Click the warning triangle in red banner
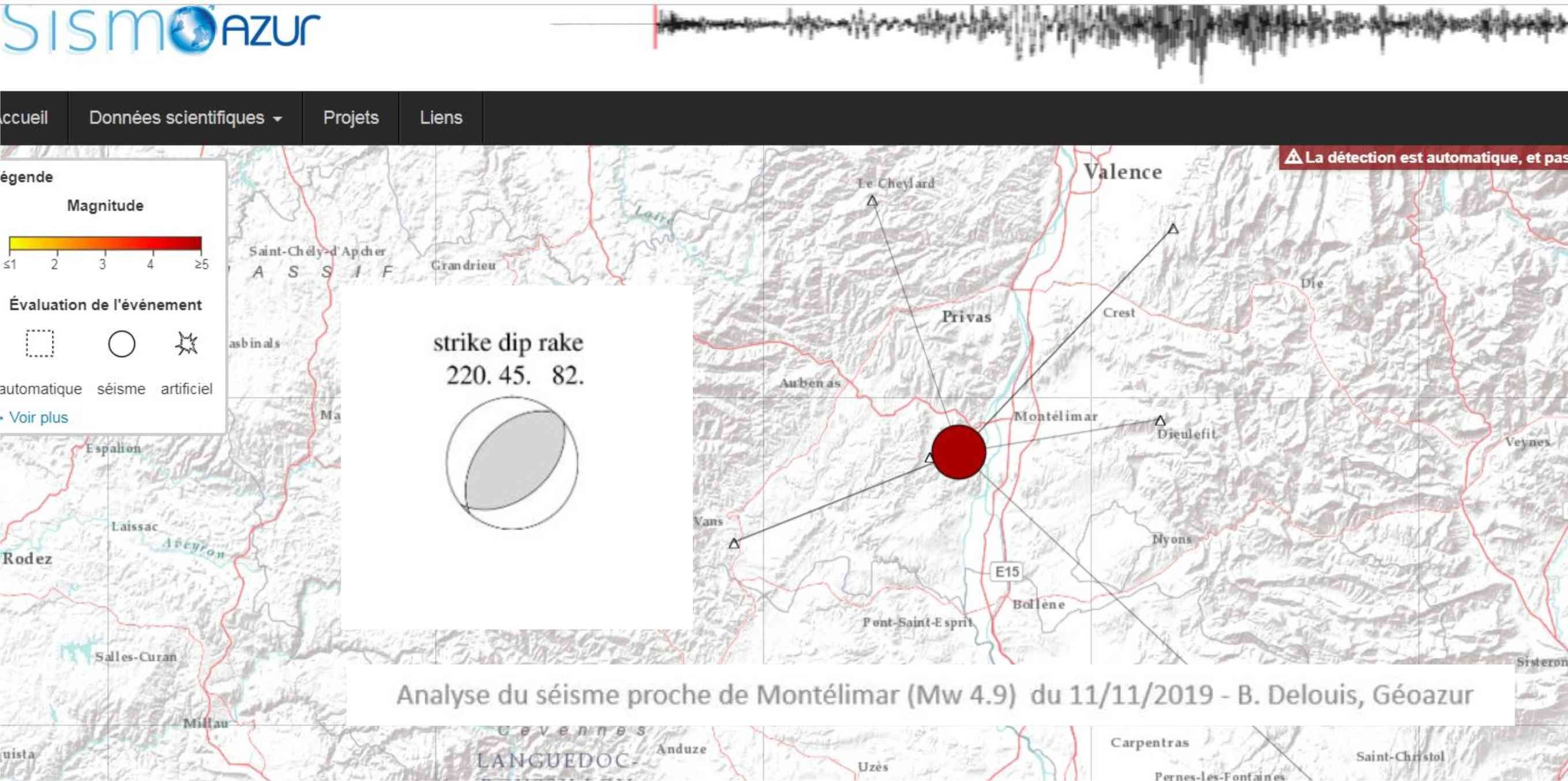1568x781 pixels. coord(1293,157)
